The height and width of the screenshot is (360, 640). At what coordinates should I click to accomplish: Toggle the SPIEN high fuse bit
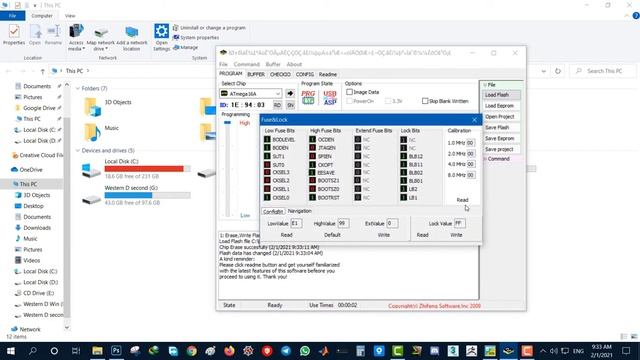[313, 156]
